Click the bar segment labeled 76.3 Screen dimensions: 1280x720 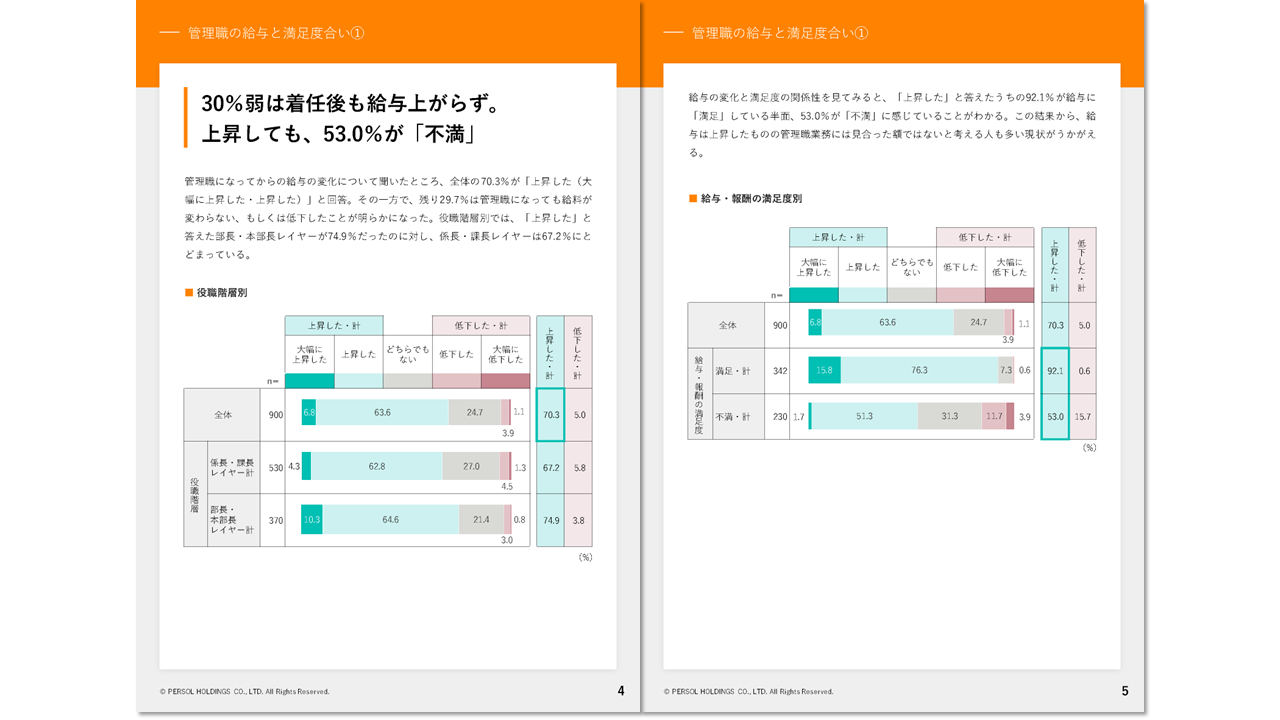click(919, 371)
